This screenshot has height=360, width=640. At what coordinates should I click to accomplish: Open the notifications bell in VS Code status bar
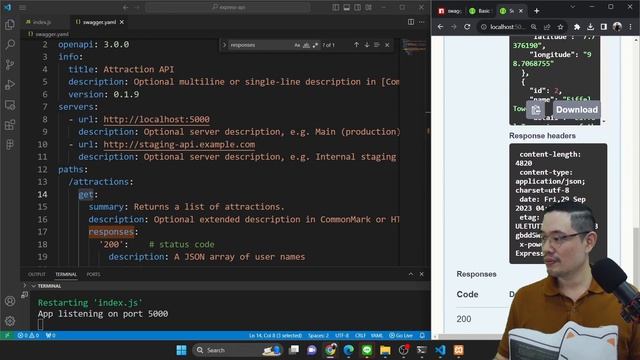[x=422, y=336]
